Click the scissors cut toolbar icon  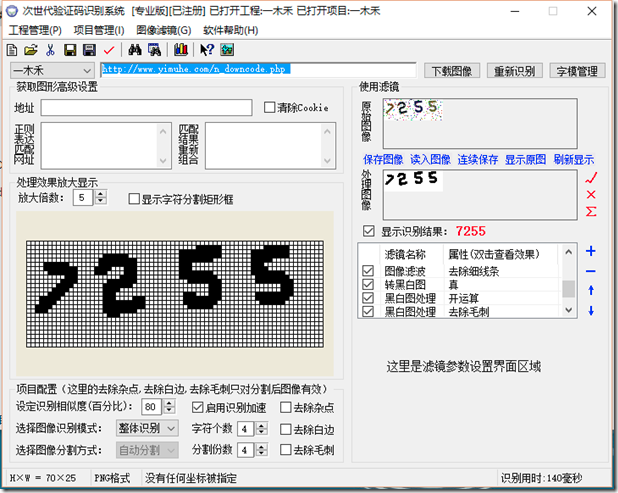pos(49,50)
